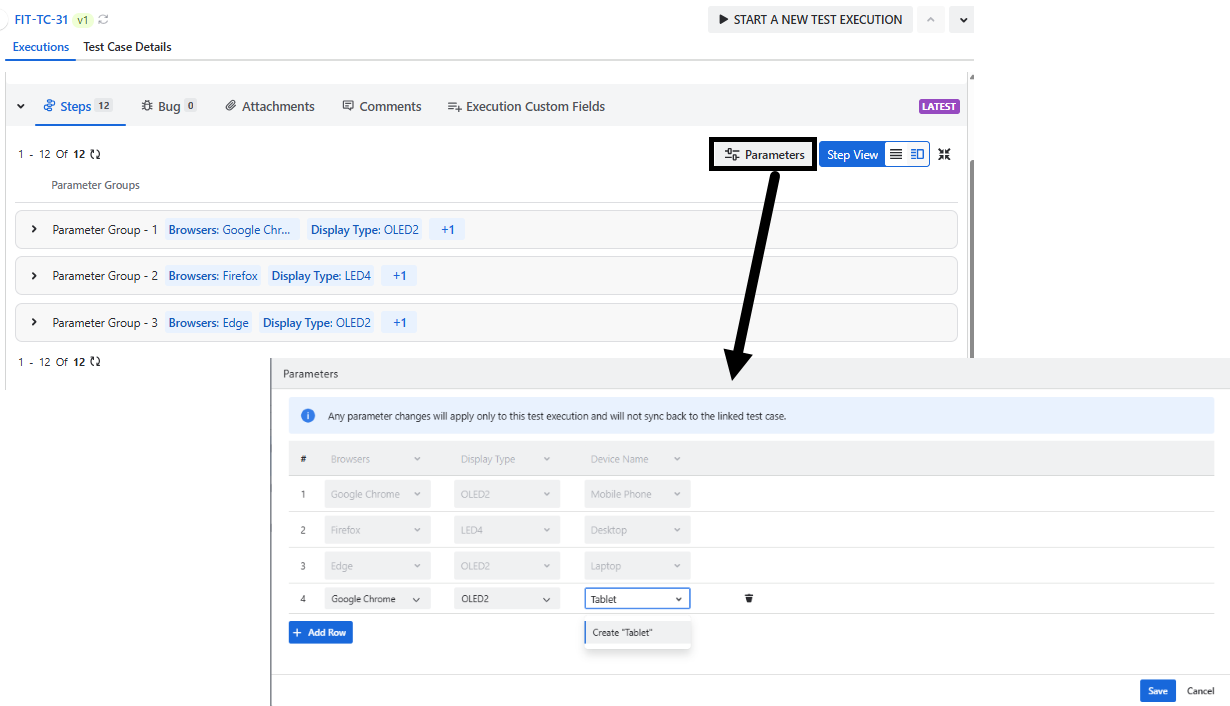Open the Attachments section
The height and width of the screenshot is (706, 1230).
[269, 106]
